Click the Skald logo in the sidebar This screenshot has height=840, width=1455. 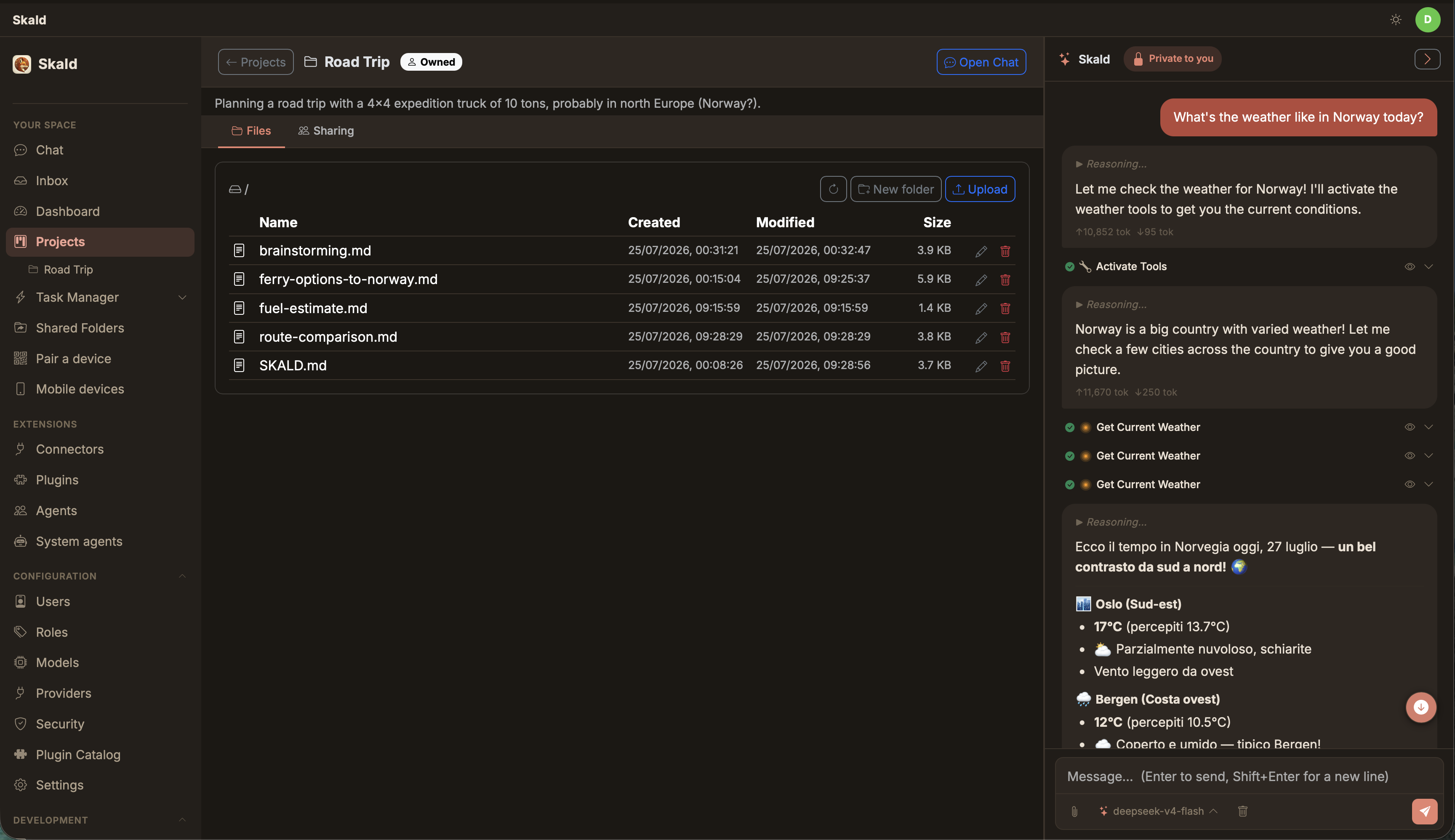point(22,64)
